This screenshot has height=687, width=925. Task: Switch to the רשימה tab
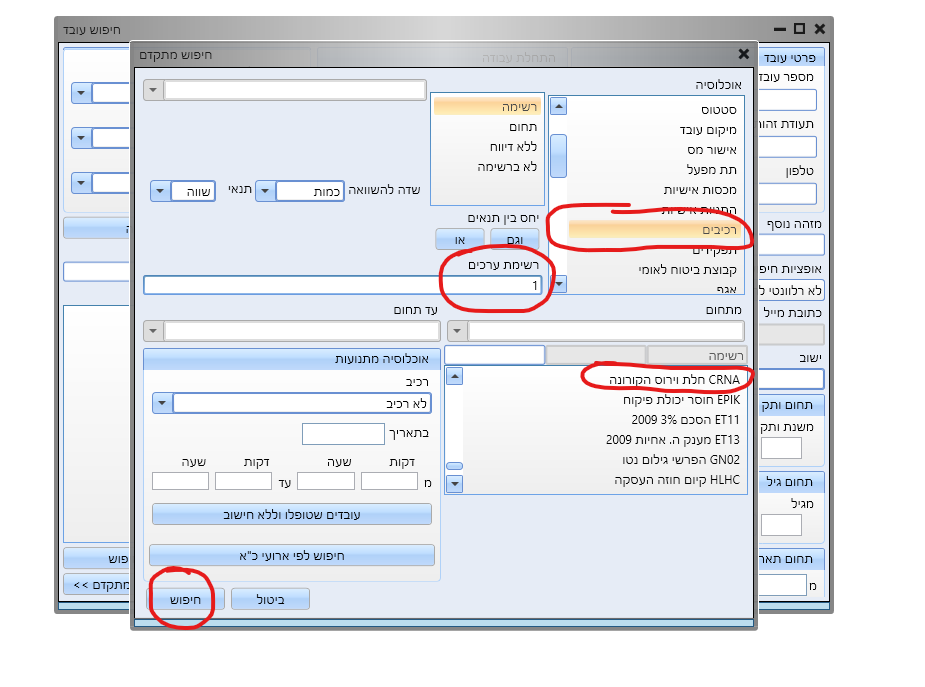coord(697,355)
